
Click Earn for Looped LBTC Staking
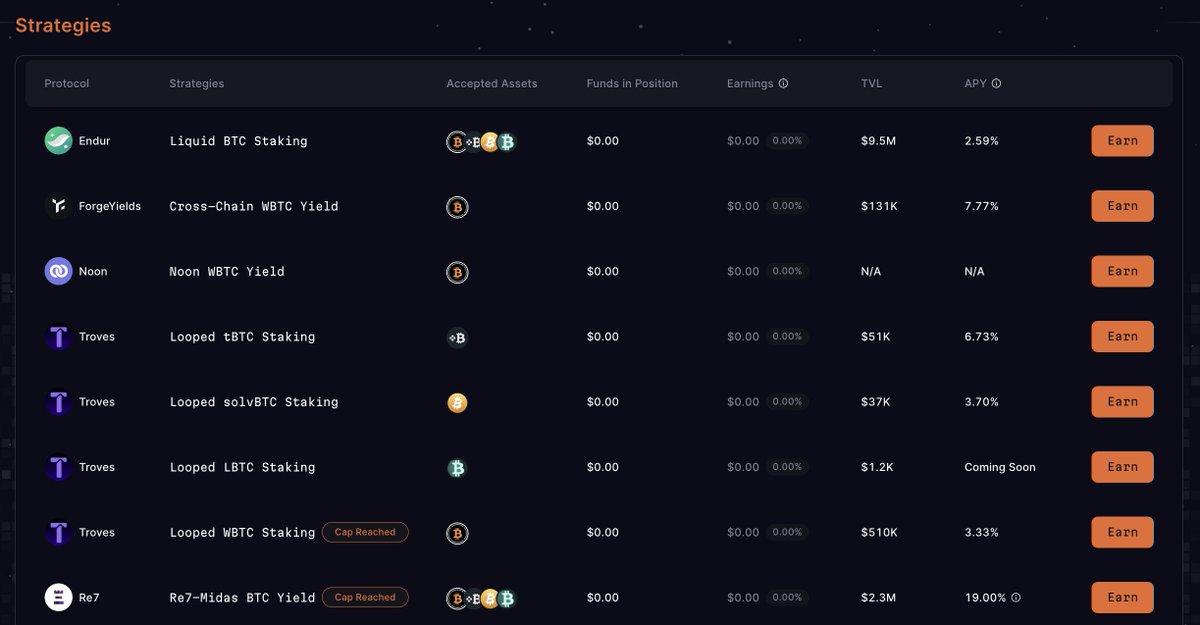[x=1122, y=467]
